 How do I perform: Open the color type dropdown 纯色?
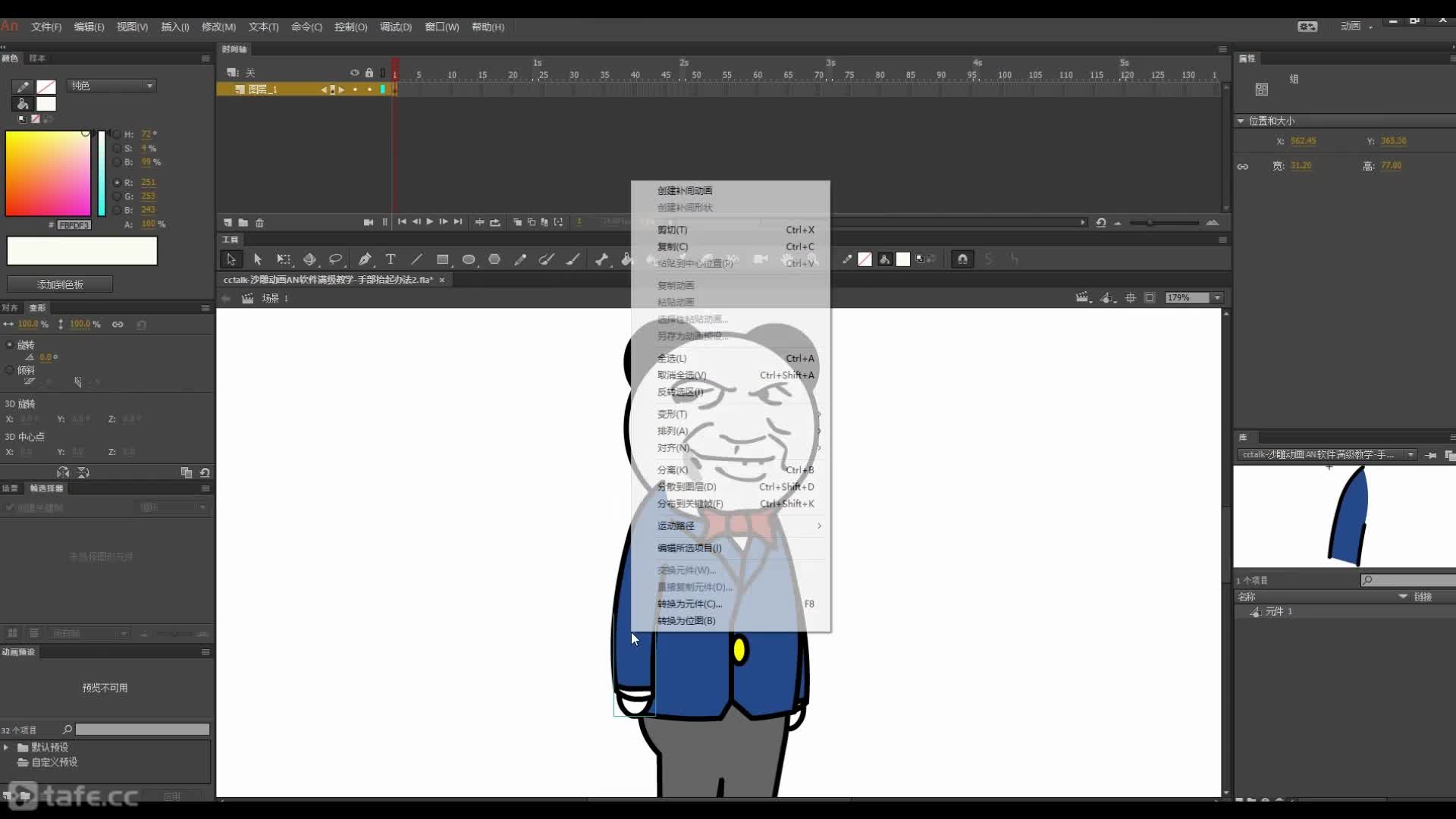[x=111, y=86]
